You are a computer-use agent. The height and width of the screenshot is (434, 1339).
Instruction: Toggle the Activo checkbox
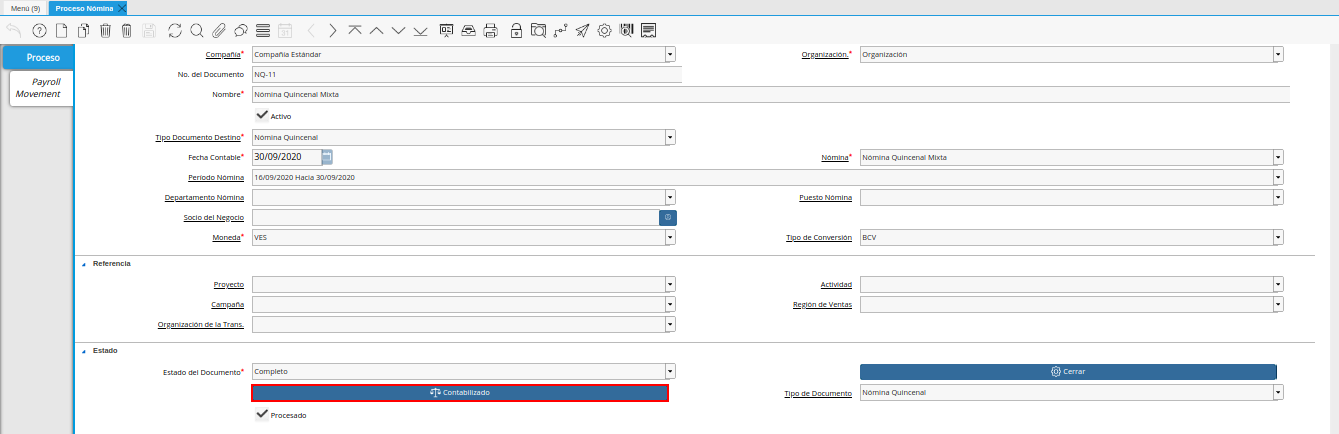point(262,115)
